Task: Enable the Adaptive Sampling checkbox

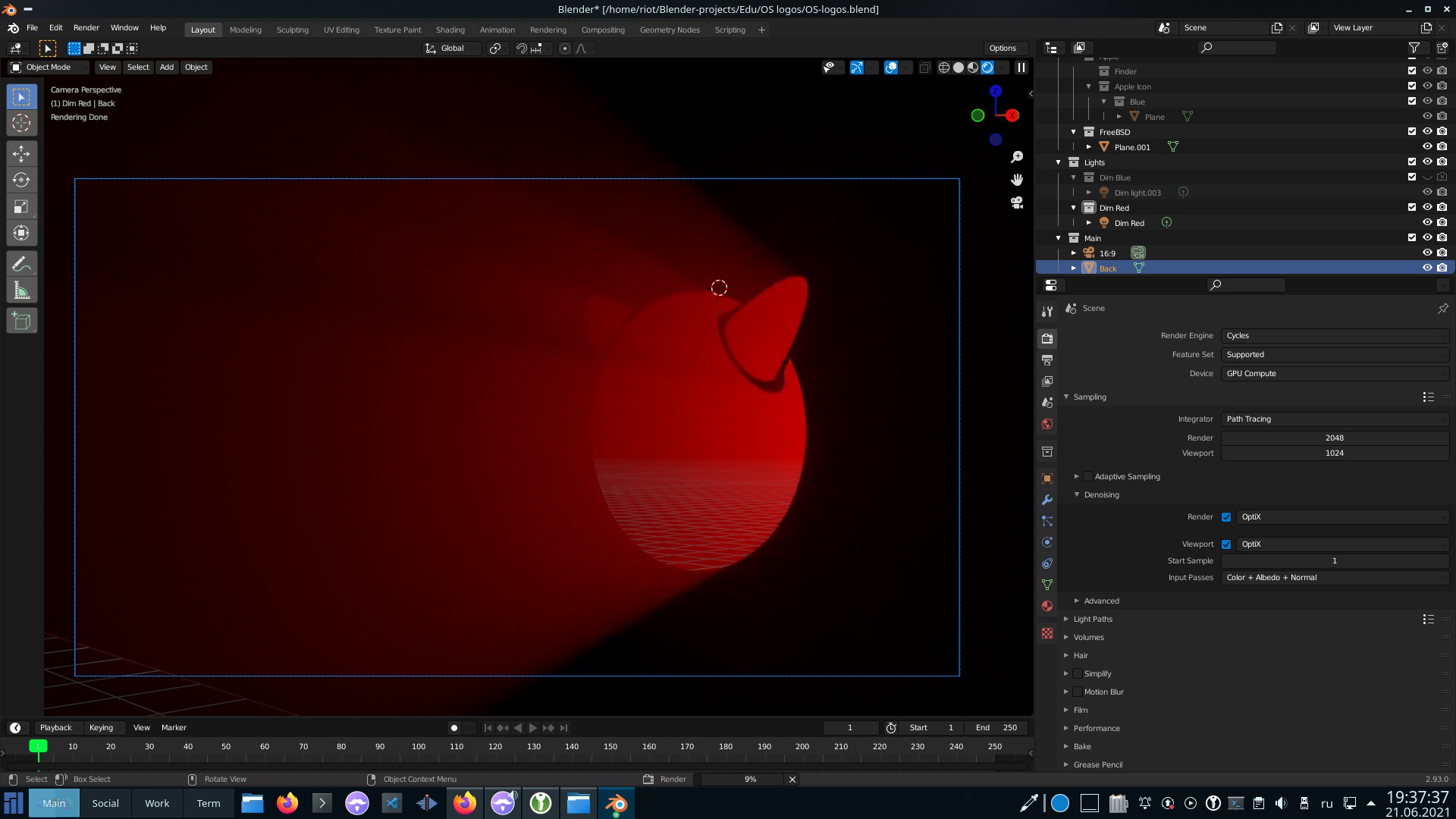Action: 1088,476
